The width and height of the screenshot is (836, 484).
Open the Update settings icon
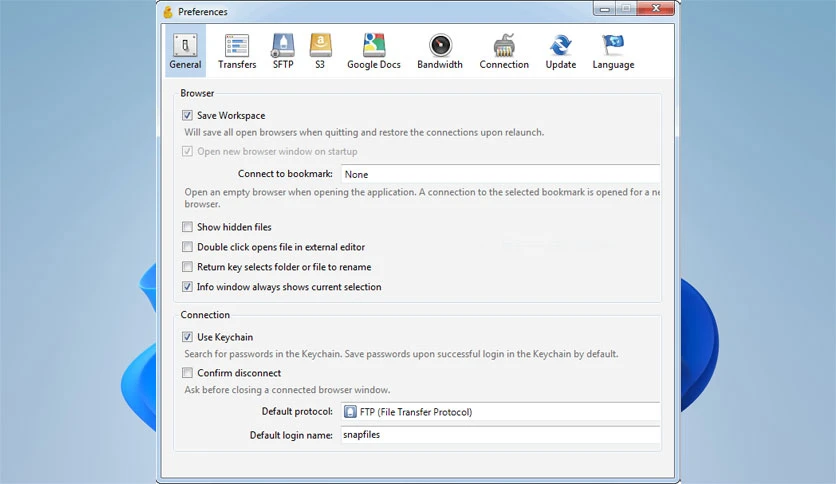(560, 51)
